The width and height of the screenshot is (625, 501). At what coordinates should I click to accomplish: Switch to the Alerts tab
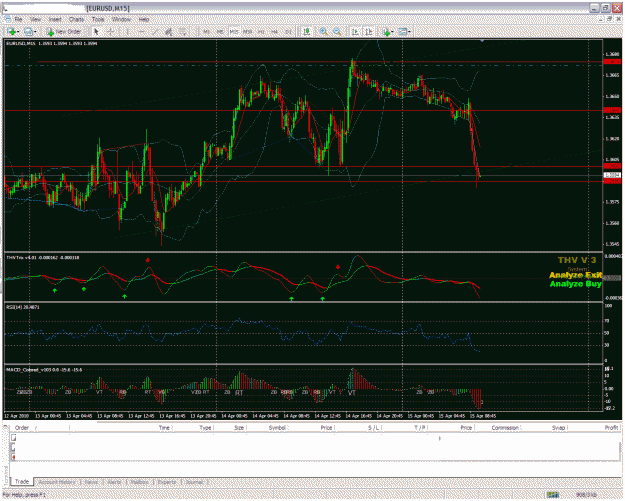114,482
